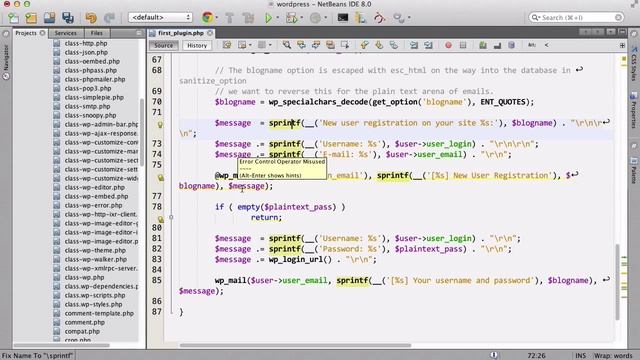This screenshot has width=640, height=360.
Task: Click the Comment icon in editor toolbar
Action: pos(482,45)
